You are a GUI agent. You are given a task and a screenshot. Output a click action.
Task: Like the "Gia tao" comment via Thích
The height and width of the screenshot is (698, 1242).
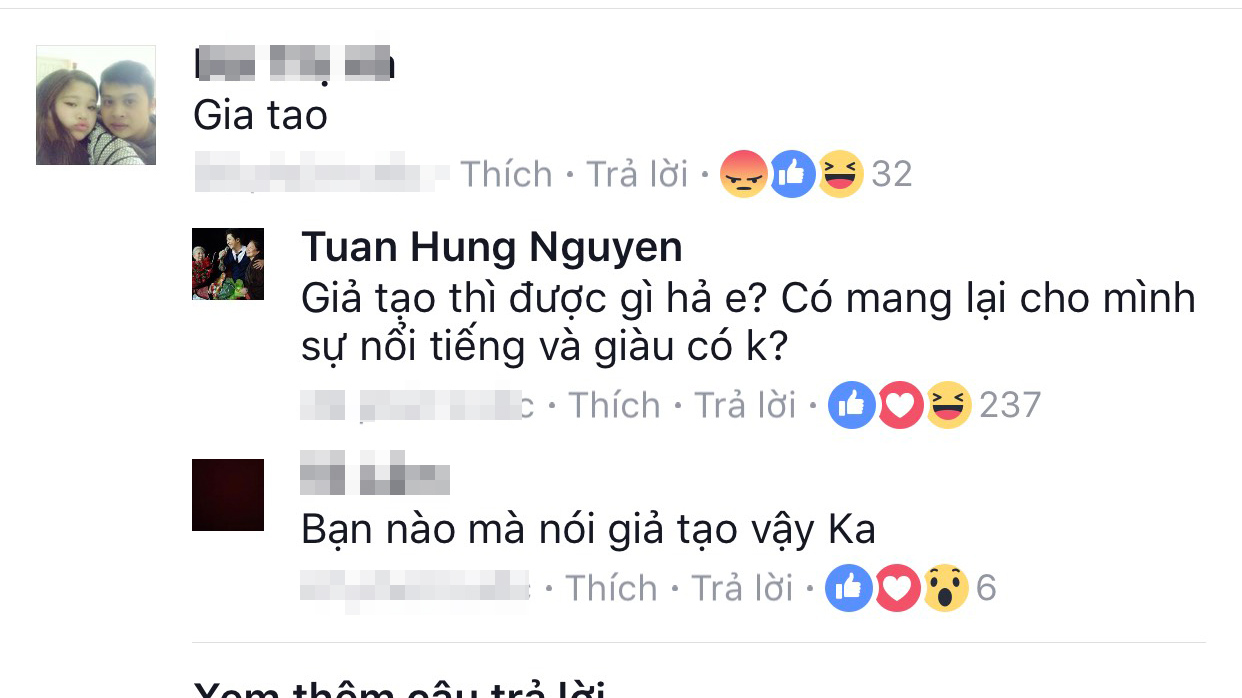pyautogui.click(x=506, y=174)
